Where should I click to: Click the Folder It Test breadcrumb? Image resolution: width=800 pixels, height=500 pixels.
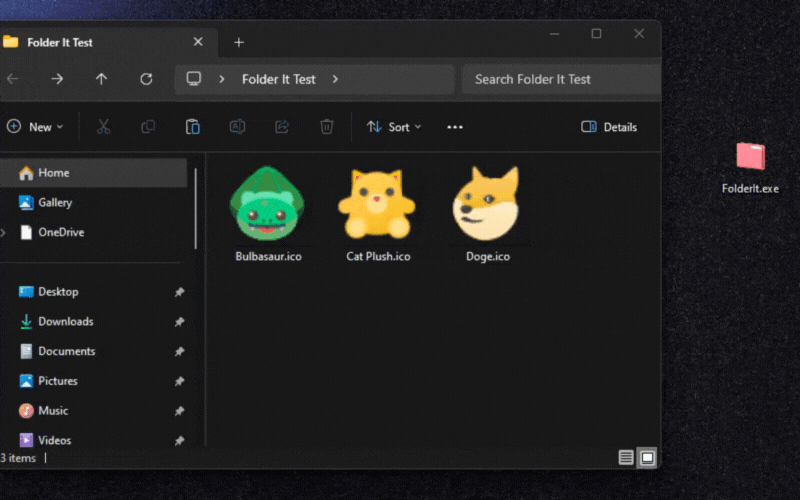tap(279, 79)
